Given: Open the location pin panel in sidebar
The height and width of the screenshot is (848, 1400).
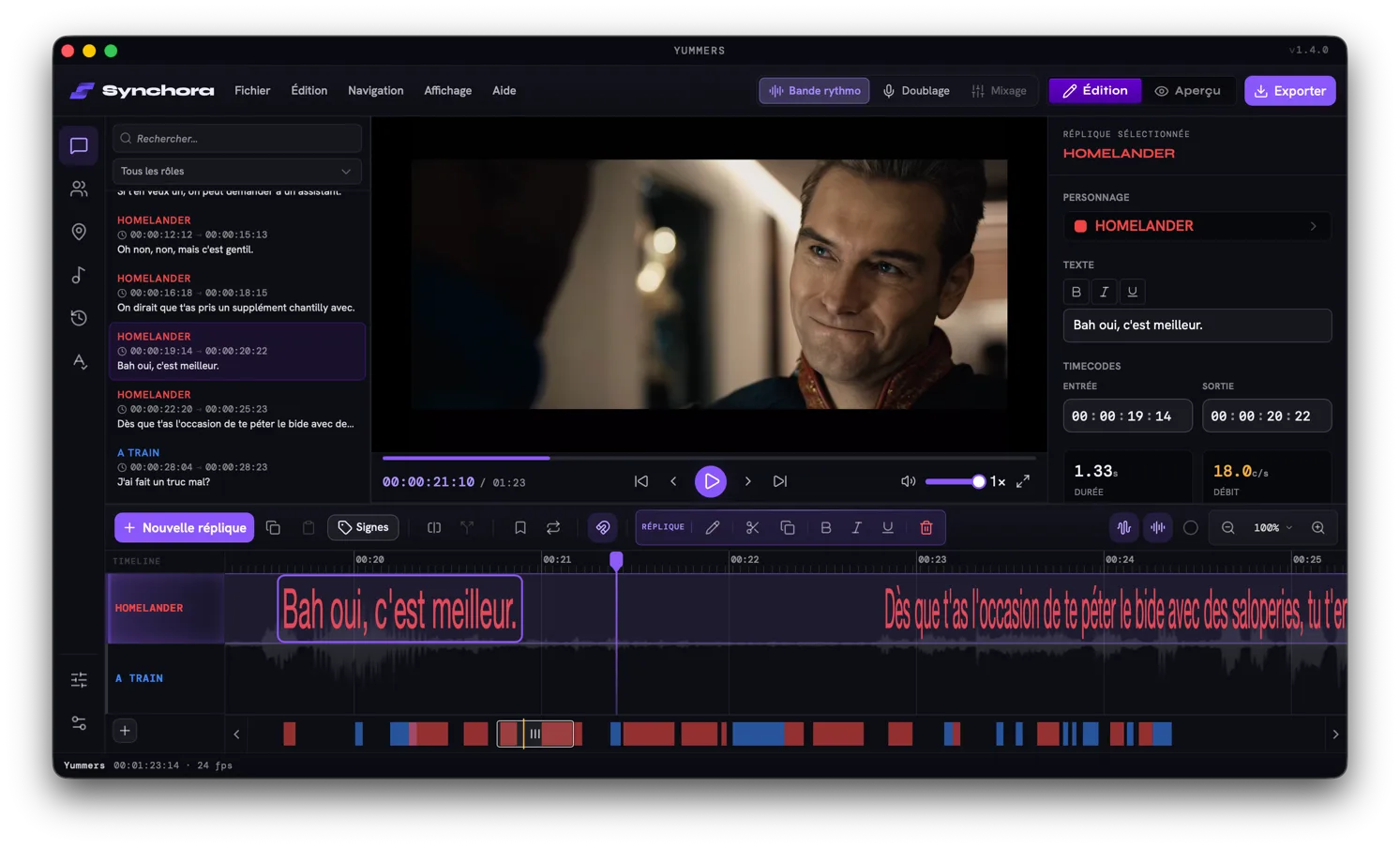Looking at the screenshot, I should [x=79, y=232].
